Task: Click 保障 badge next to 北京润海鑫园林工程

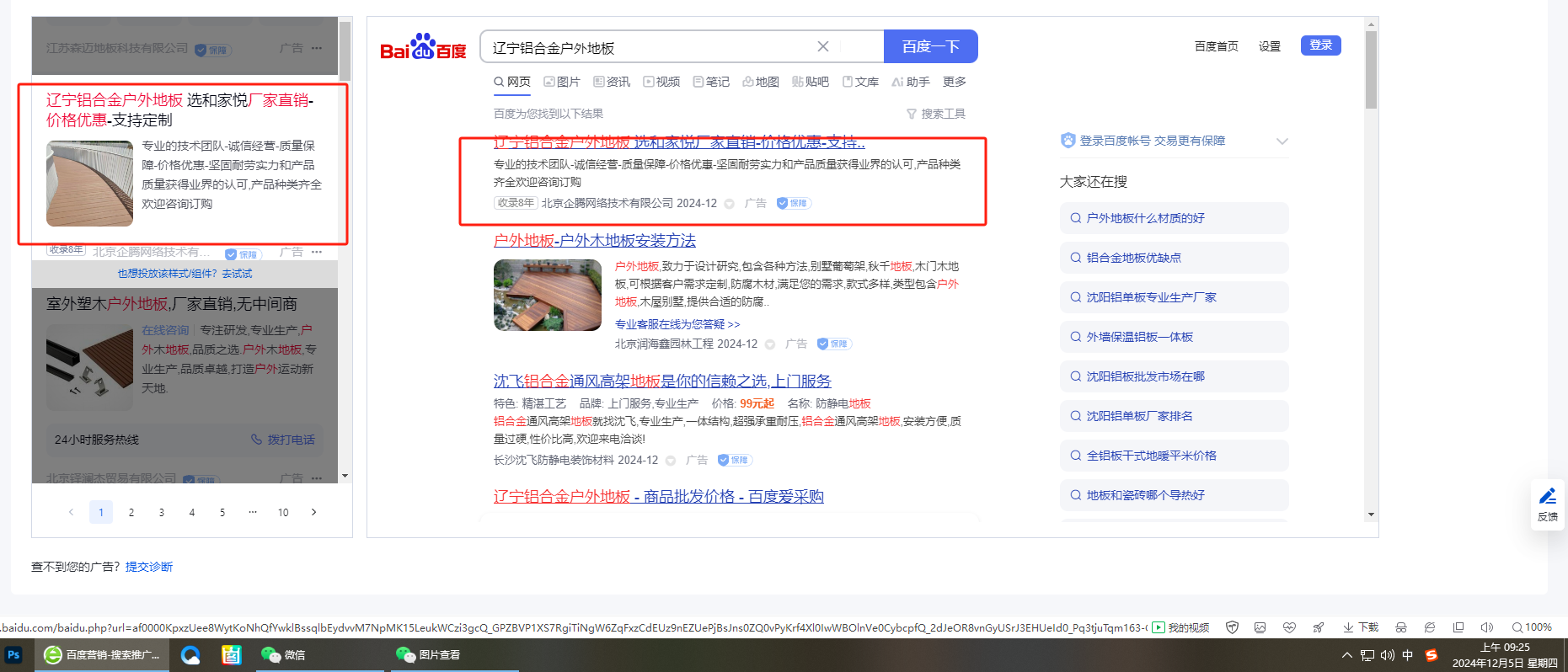Action: click(834, 344)
